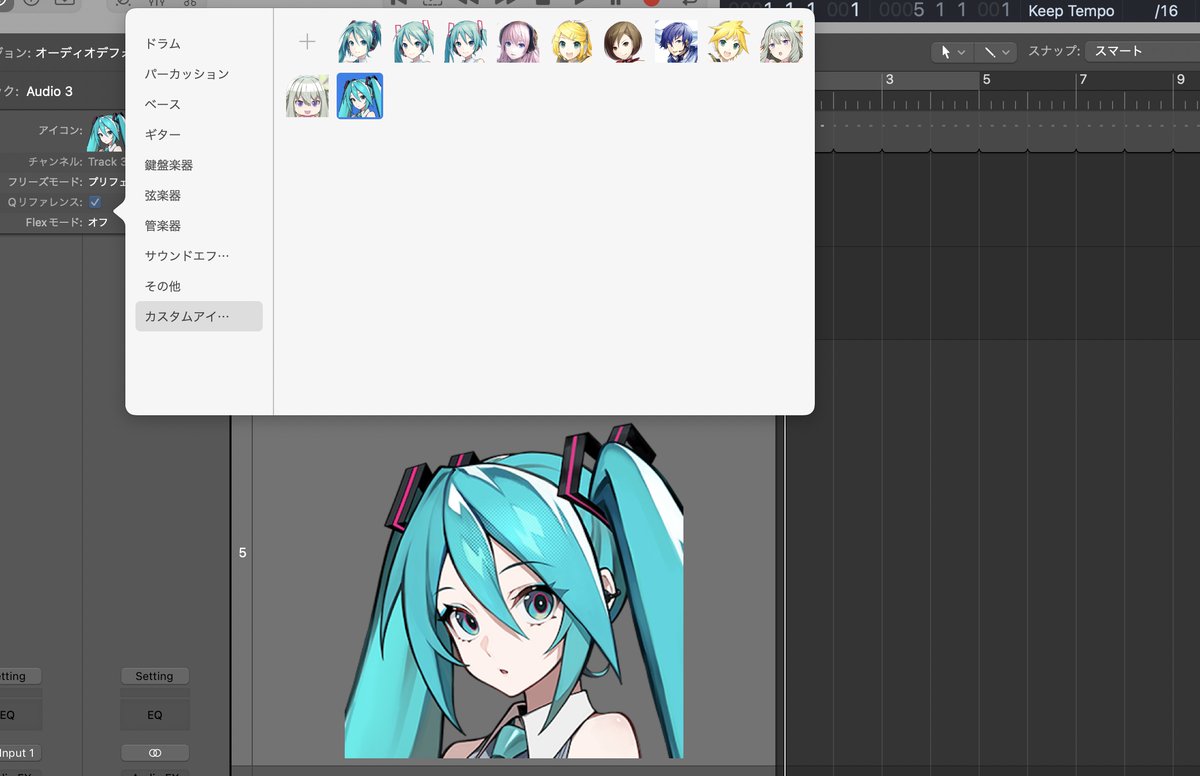The image size is (1200, 776).
Task: Open the その他 icon category
Action: point(163,286)
